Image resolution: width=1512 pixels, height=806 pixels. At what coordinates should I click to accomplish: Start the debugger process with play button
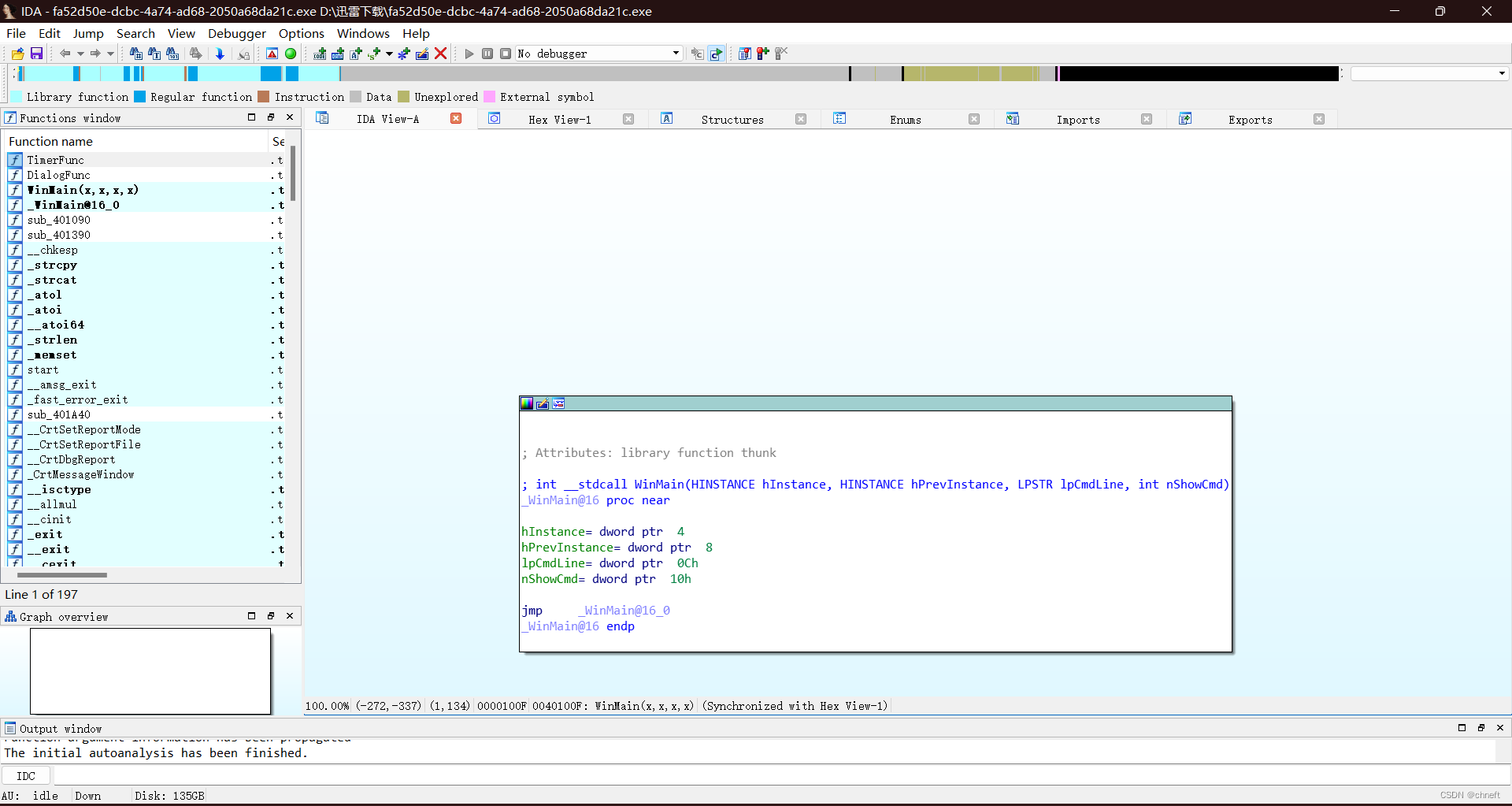(x=469, y=54)
